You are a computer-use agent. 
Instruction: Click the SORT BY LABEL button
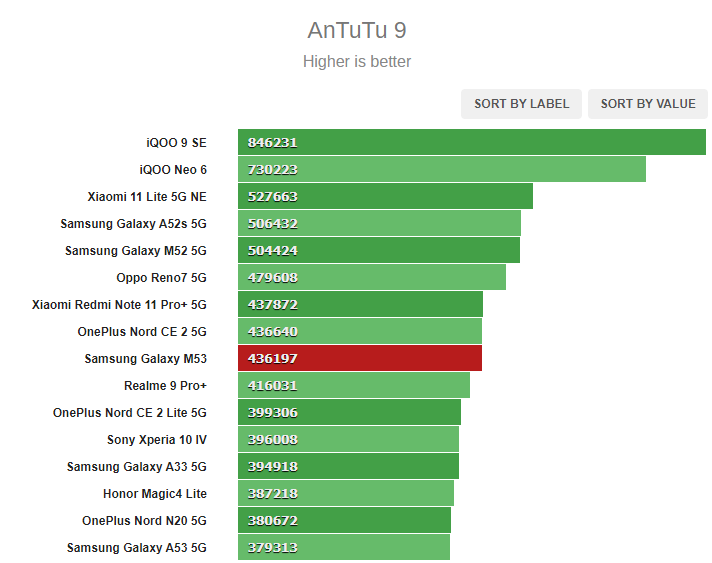tap(521, 104)
